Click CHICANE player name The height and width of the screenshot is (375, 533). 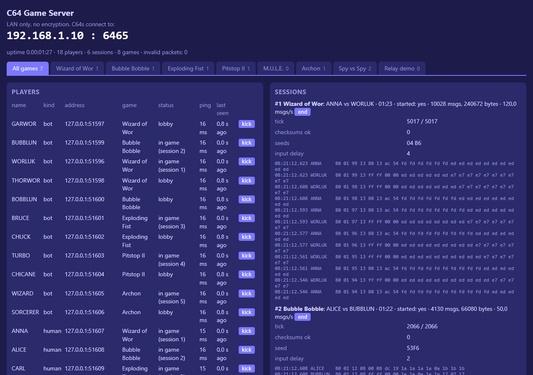23,274
